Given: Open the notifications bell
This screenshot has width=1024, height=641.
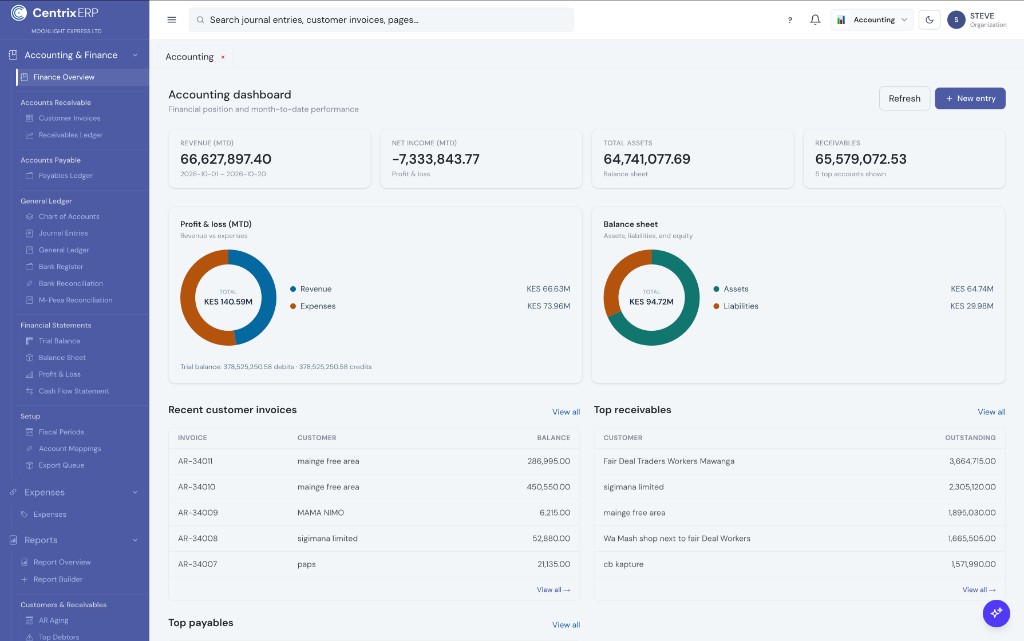Looking at the screenshot, I should pyautogui.click(x=815, y=20).
